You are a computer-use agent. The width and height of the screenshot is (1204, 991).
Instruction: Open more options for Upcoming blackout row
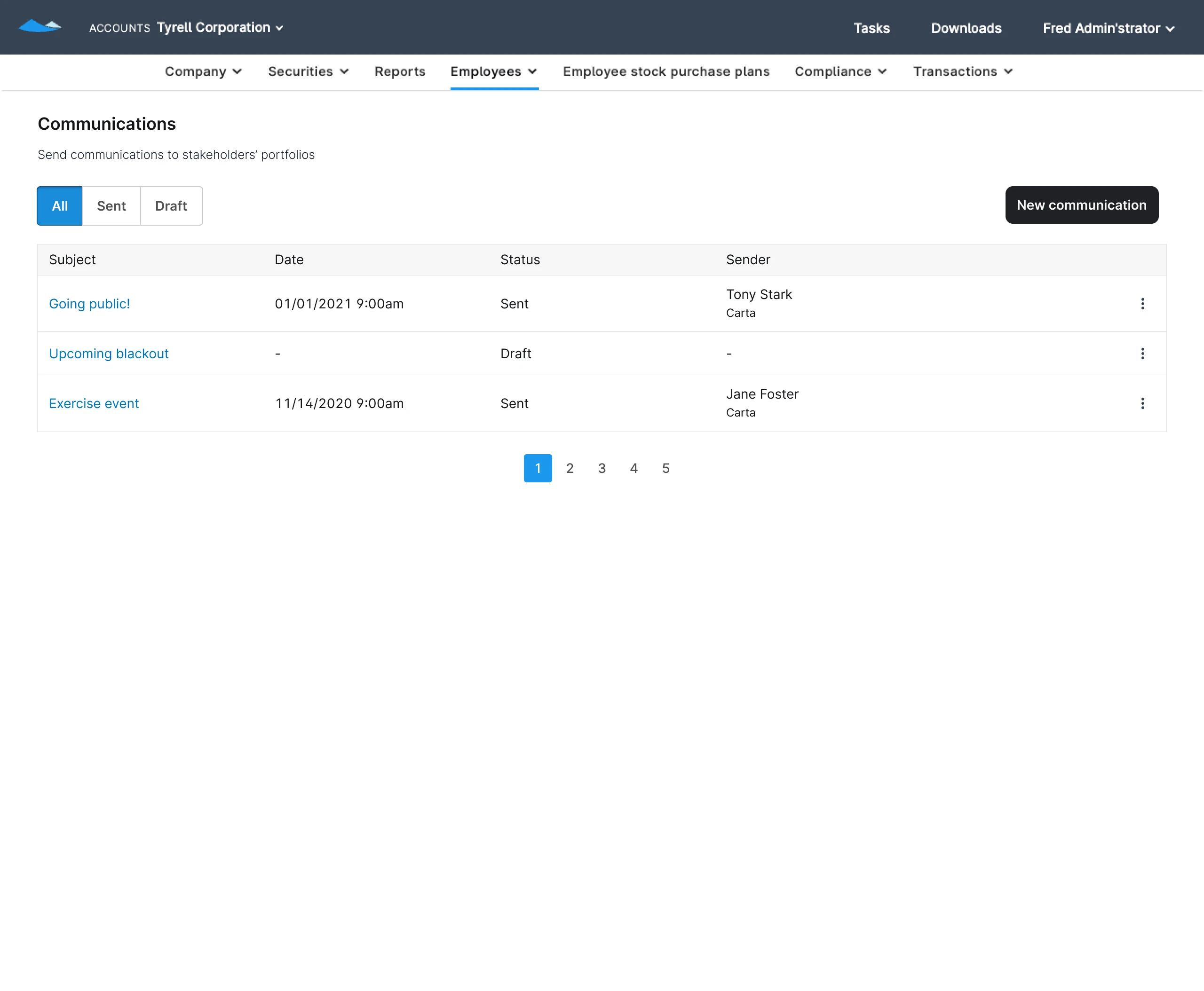1142,354
